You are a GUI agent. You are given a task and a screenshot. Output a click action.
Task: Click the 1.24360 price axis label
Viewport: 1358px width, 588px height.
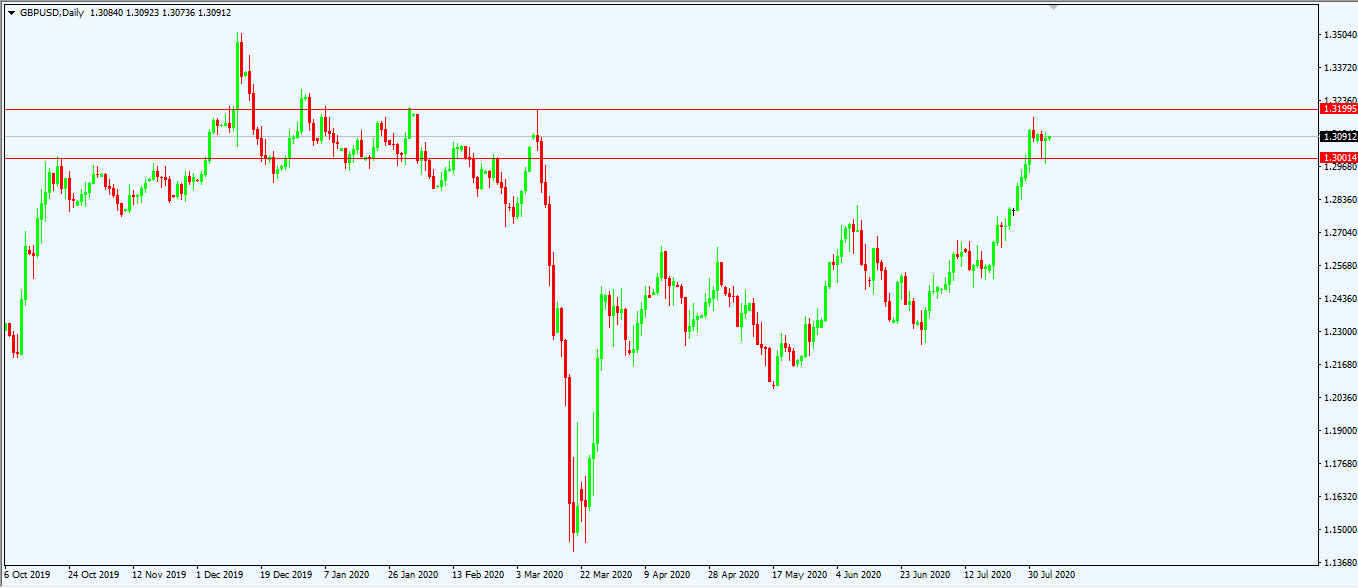pyautogui.click(x=1340, y=299)
